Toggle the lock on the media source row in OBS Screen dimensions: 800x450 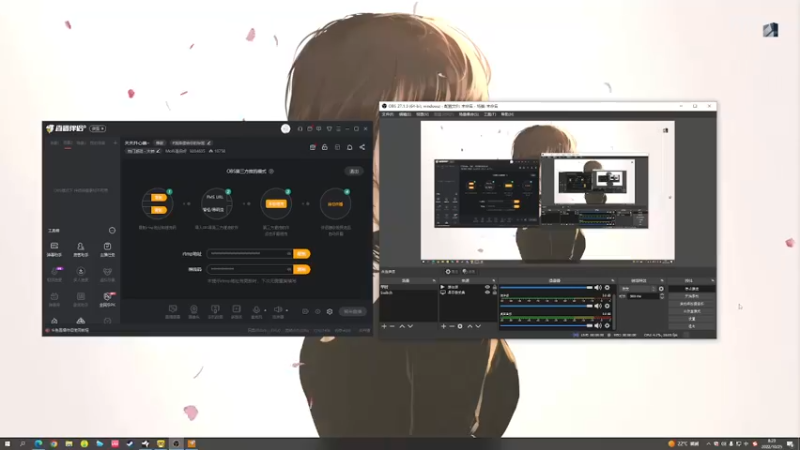point(494,287)
